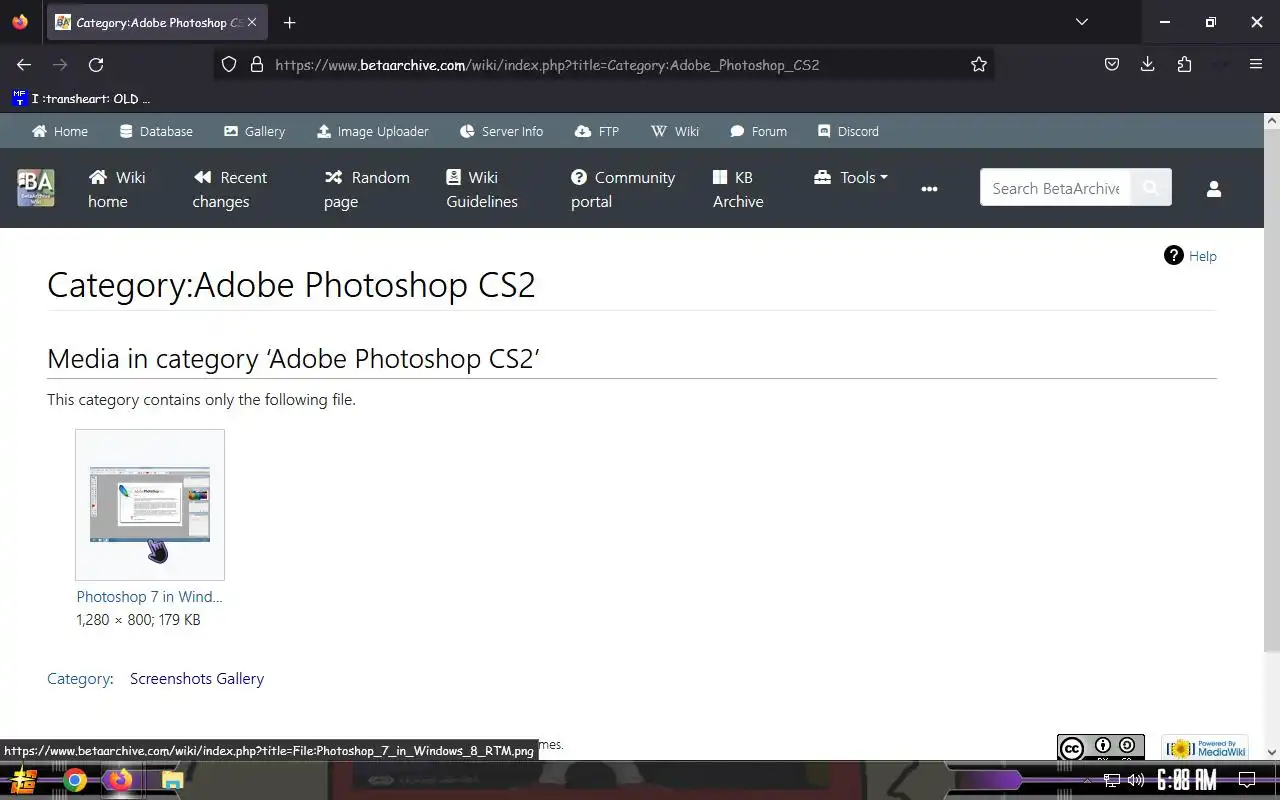Go back in browser history
Viewport: 1280px width, 800px height.
[24, 64]
